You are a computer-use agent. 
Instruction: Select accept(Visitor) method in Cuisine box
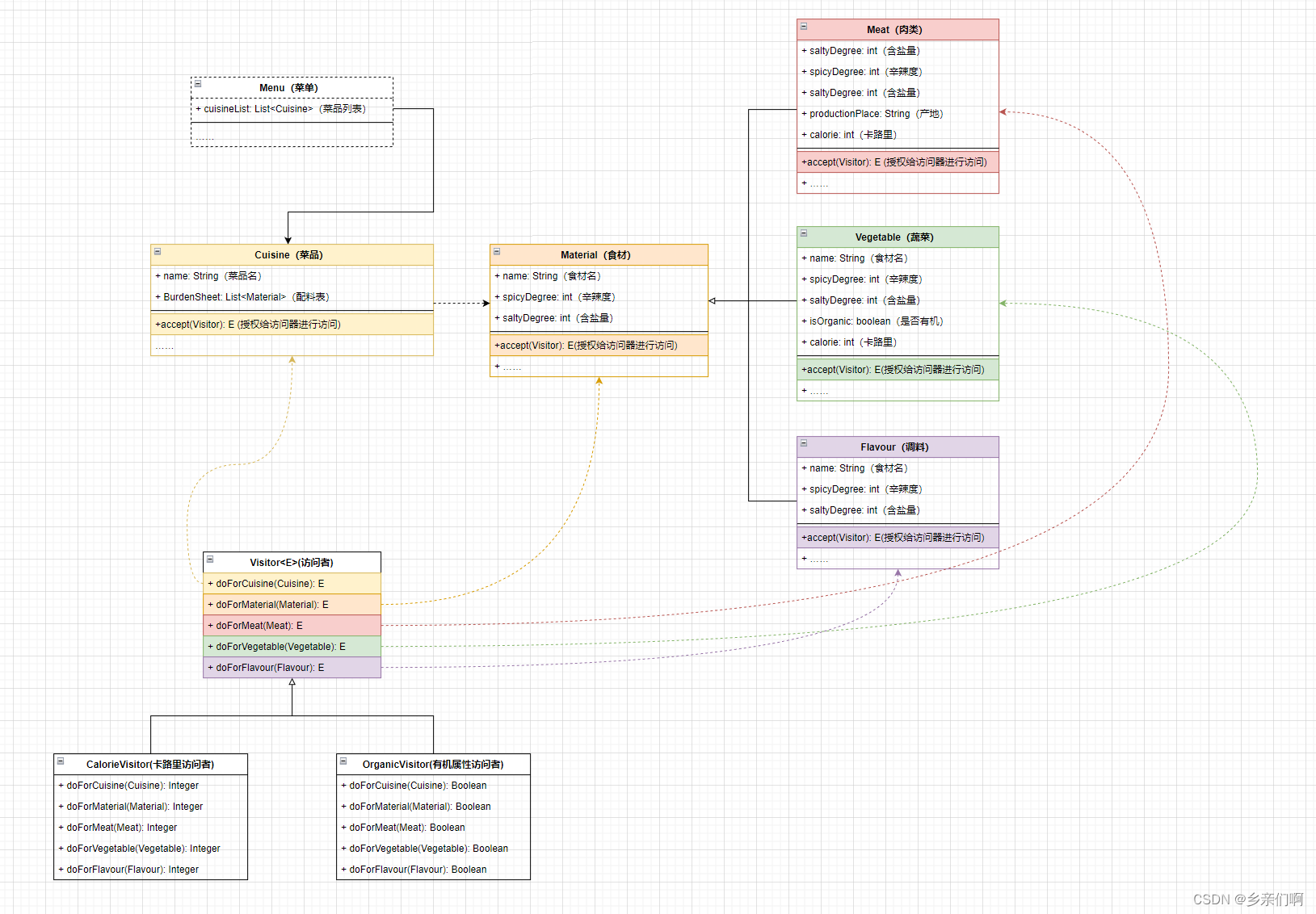coord(292,325)
